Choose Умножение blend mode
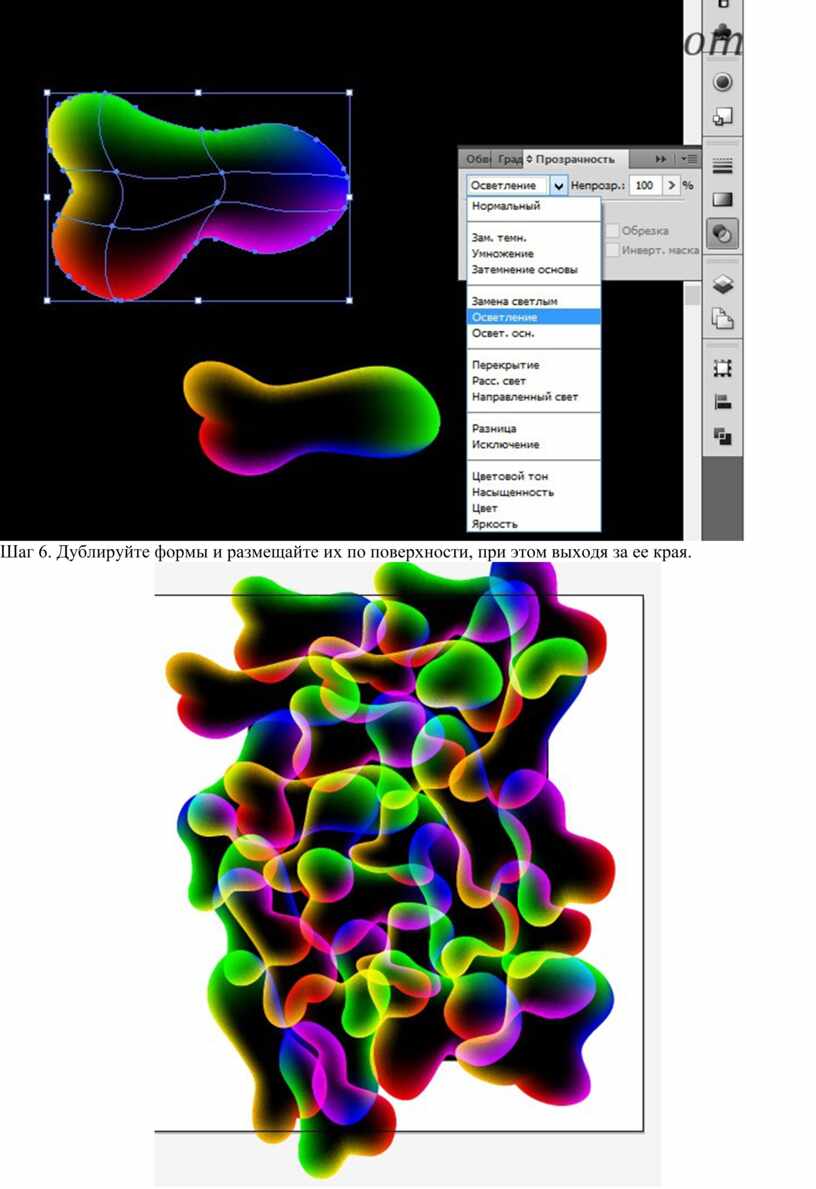816x1189 pixels. point(503,254)
